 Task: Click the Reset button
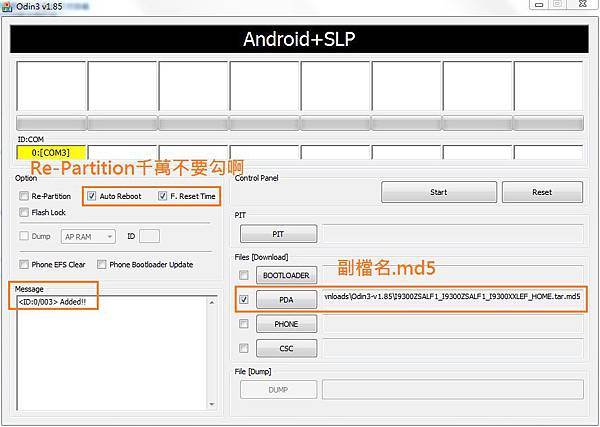point(542,192)
